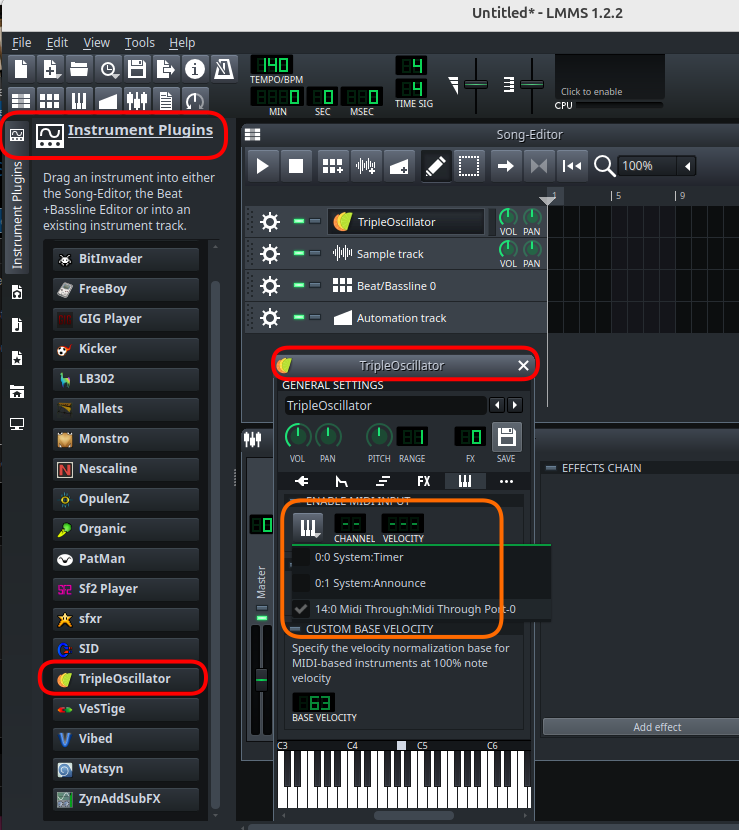Add automation track in Song-Editor

(x=399, y=166)
